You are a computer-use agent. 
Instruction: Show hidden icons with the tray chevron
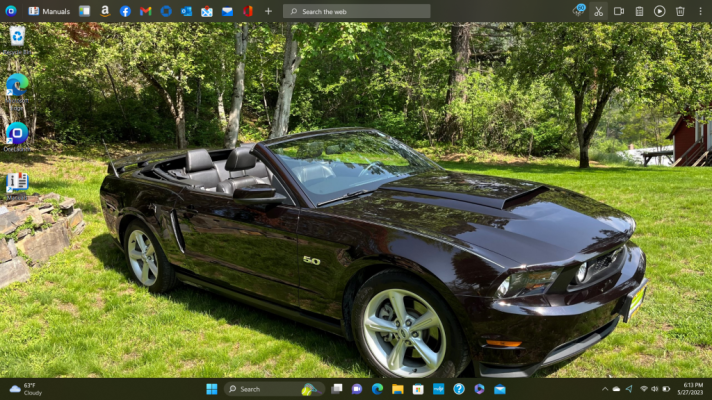(x=605, y=389)
